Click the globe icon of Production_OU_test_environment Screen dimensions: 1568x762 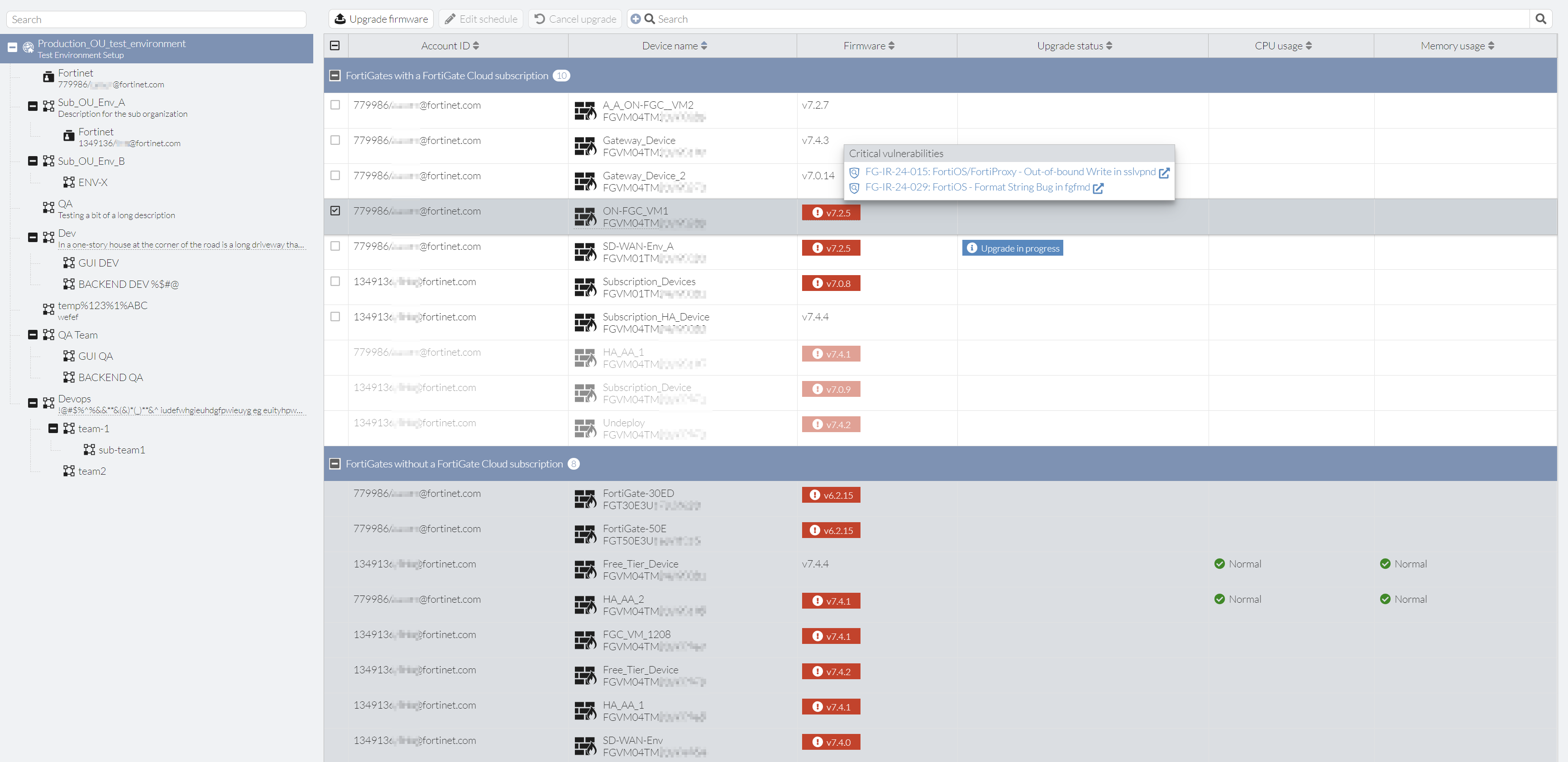click(x=28, y=48)
